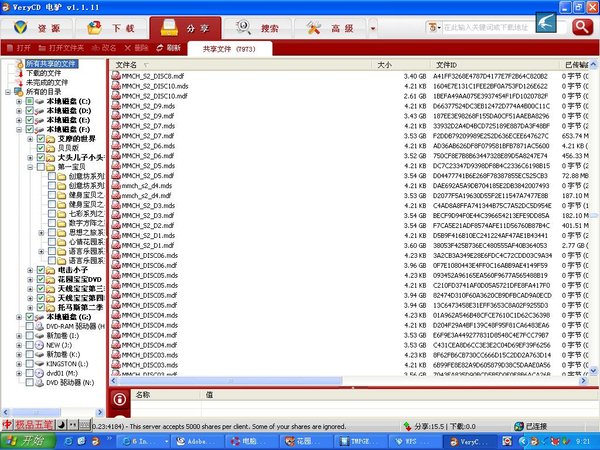Expand the 本地磁盘 (C:) tree node

19,101
